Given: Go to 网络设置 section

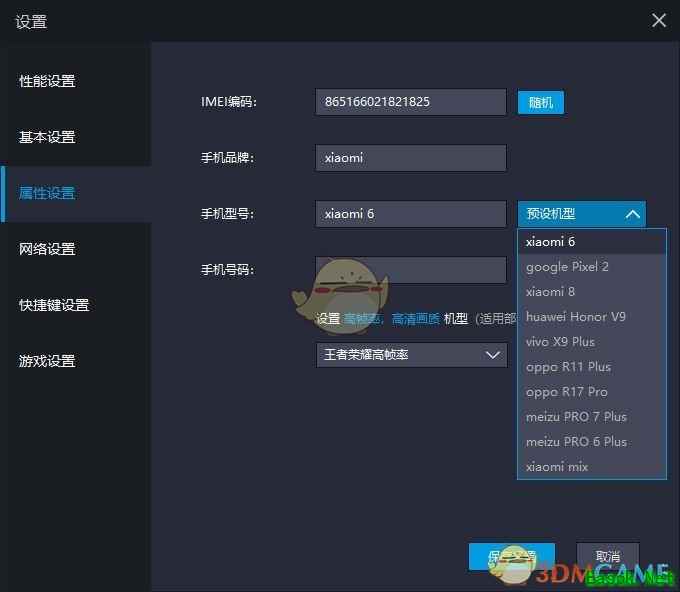Looking at the screenshot, I should tap(48, 249).
